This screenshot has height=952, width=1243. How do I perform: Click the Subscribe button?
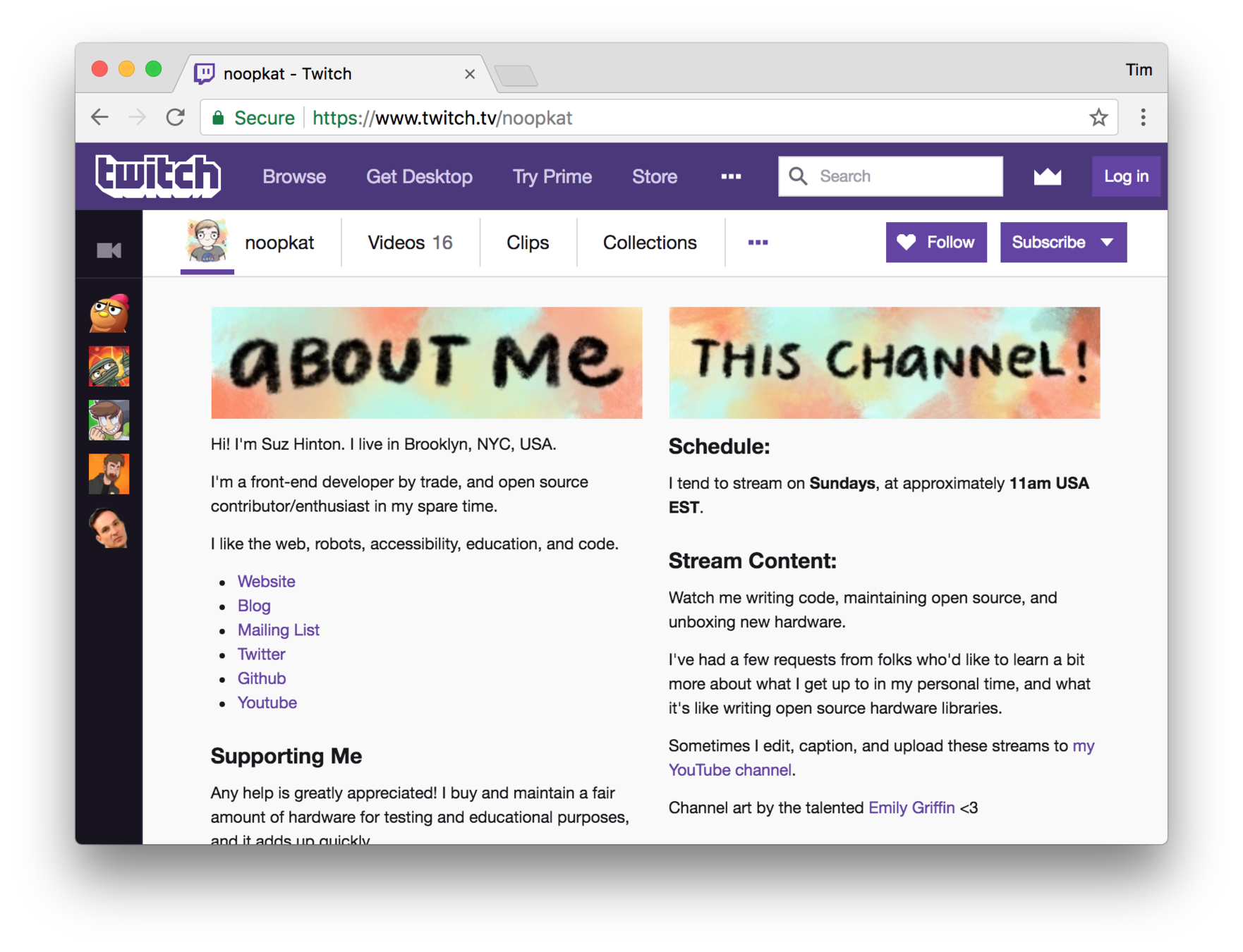click(1063, 243)
